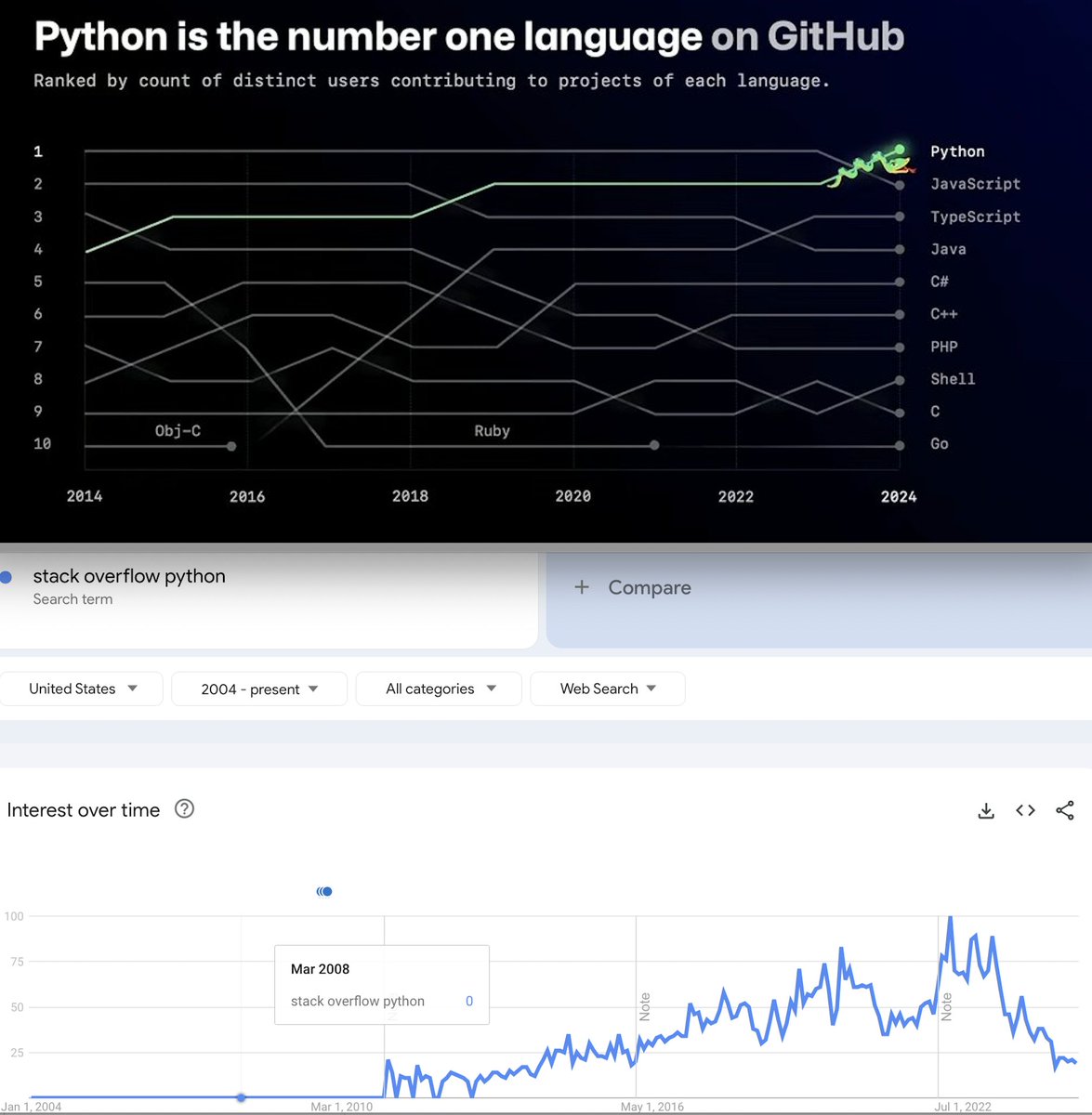
Task: Click the Shell label in the ranking
Action: click(x=953, y=379)
